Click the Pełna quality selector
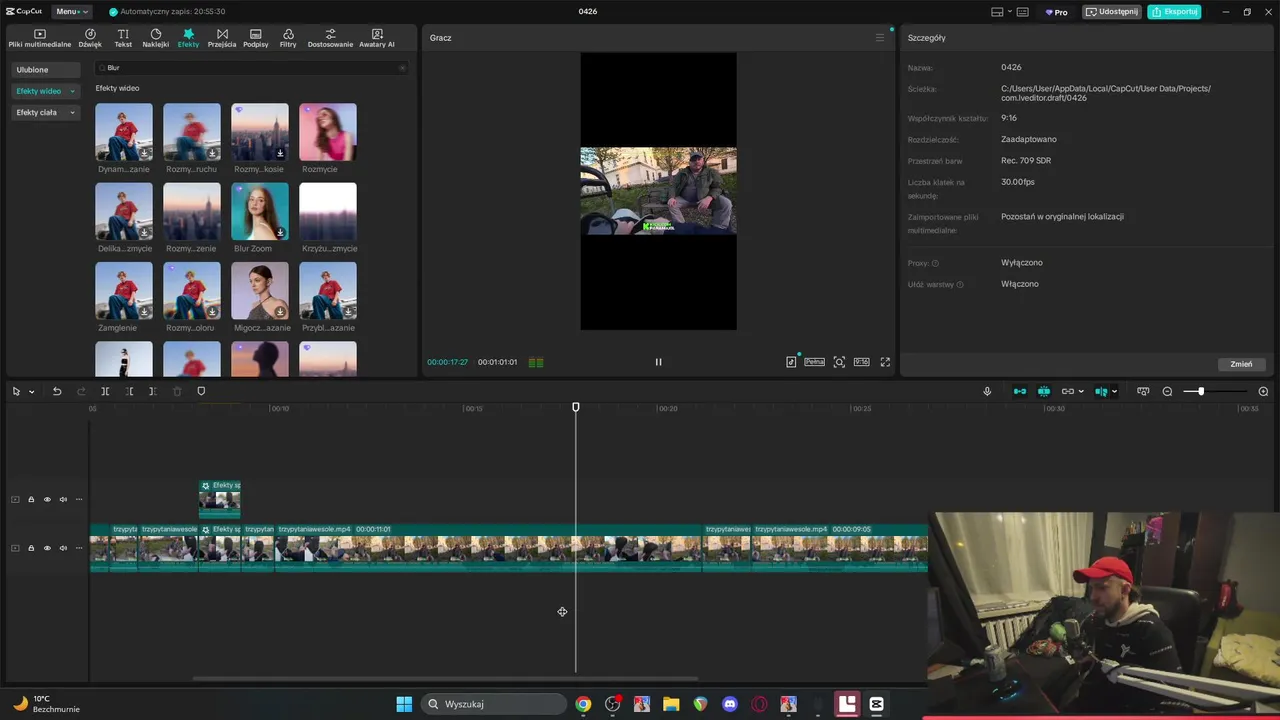Screen dimensions: 1280x720 (815, 362)
